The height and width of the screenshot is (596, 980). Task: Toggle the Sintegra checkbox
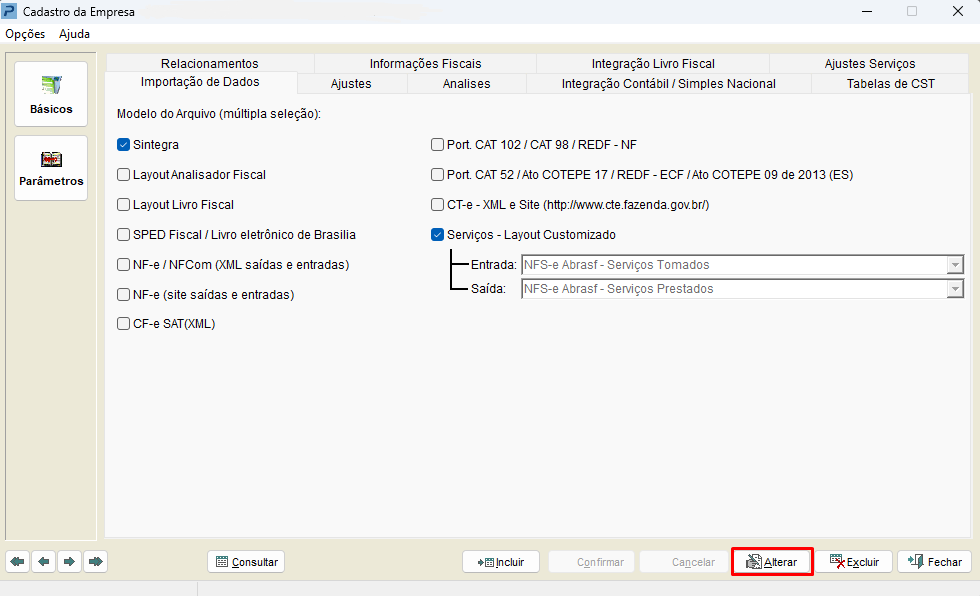click(x=124, y=145)
